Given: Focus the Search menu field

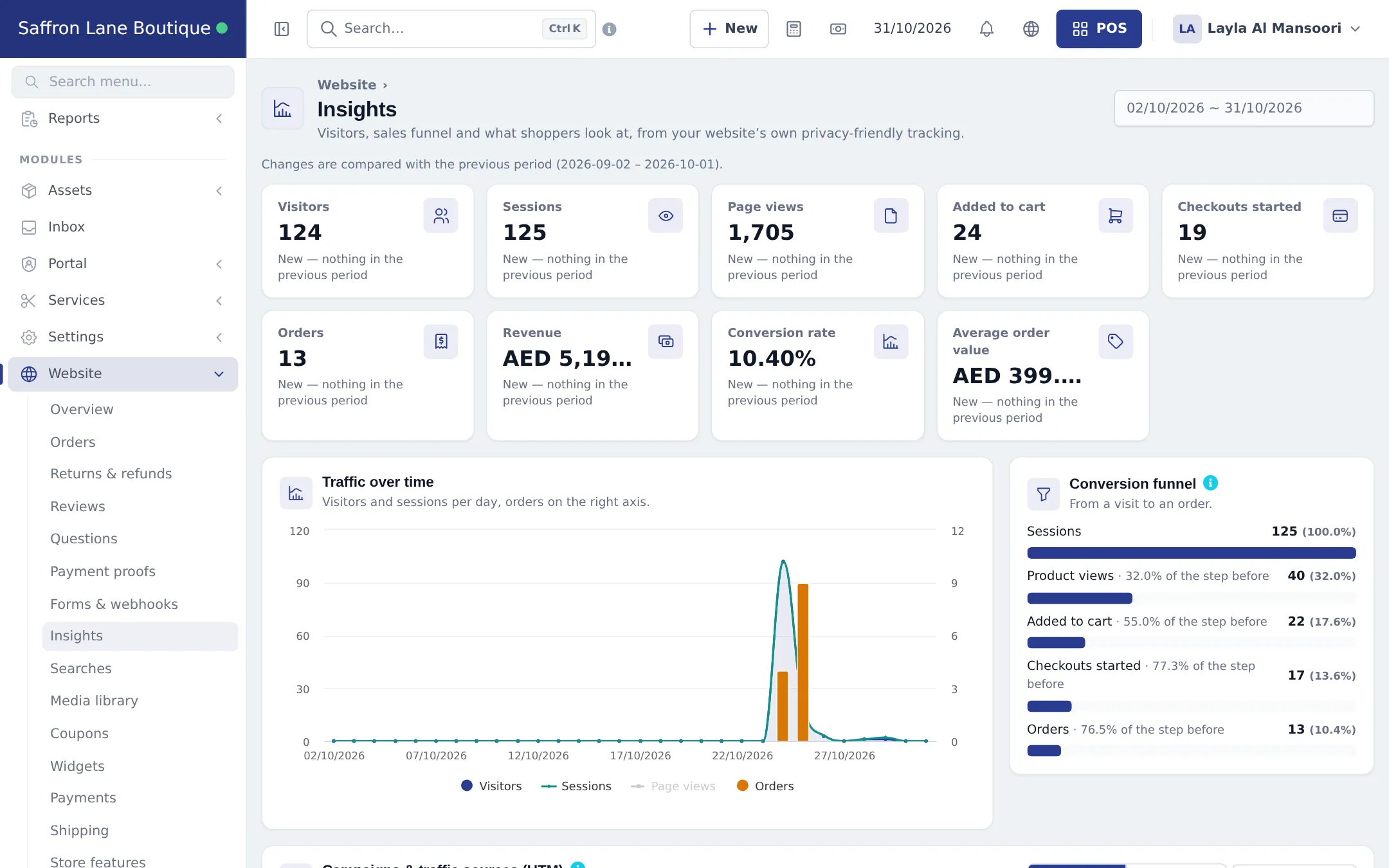Looking at the screenshot, I should tap(123, 82).
